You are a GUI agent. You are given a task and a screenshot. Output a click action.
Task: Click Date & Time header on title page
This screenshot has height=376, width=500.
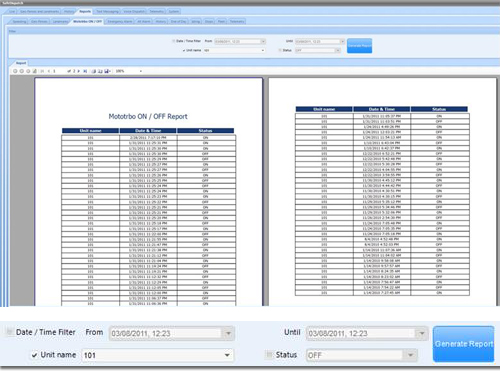[148, 131]
